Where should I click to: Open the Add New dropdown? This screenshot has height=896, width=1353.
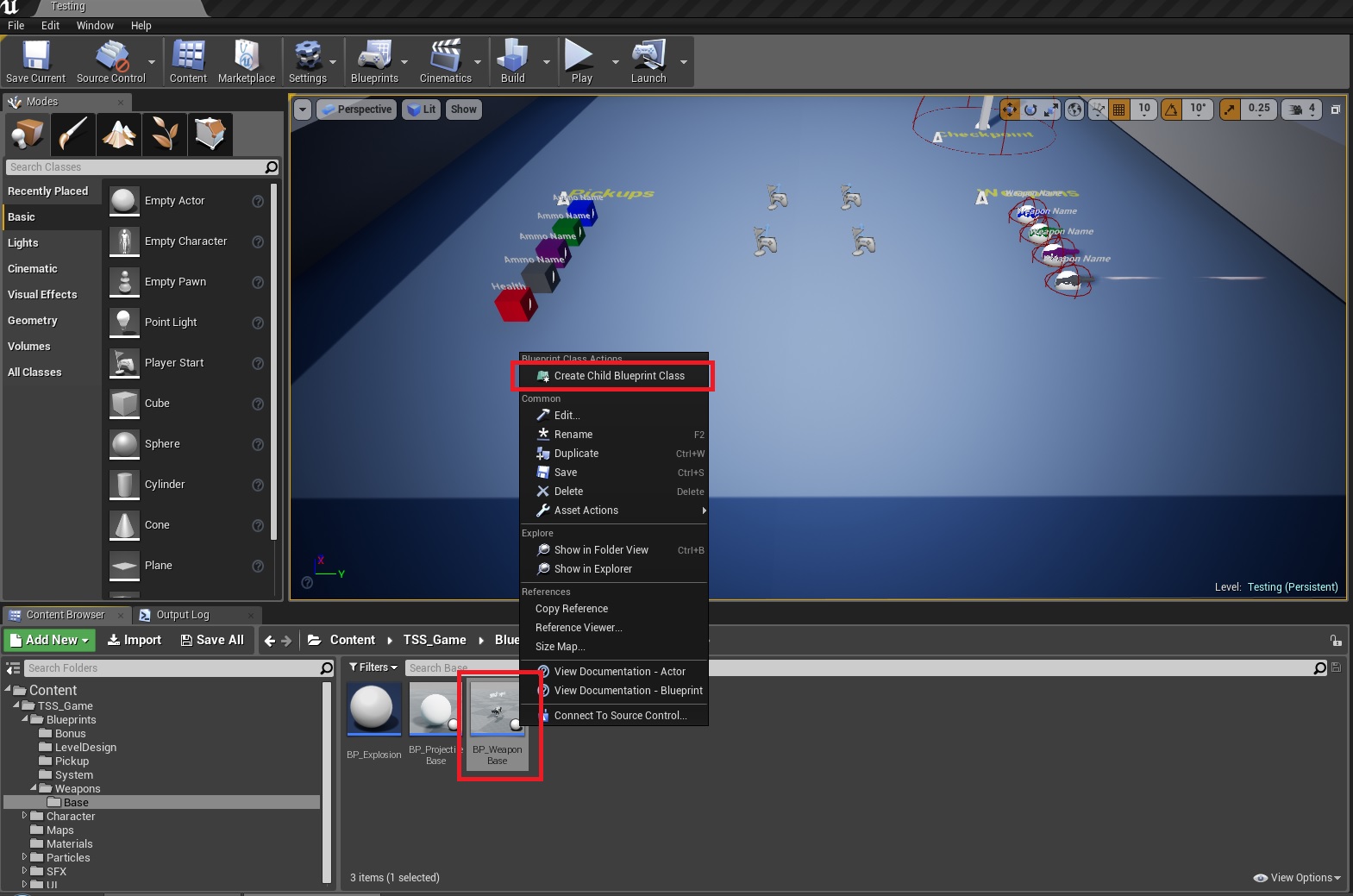50,640
